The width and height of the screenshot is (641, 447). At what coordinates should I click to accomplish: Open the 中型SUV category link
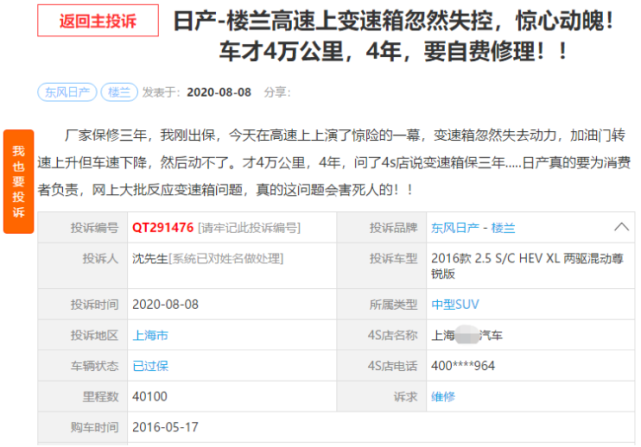tap(455, 304)
